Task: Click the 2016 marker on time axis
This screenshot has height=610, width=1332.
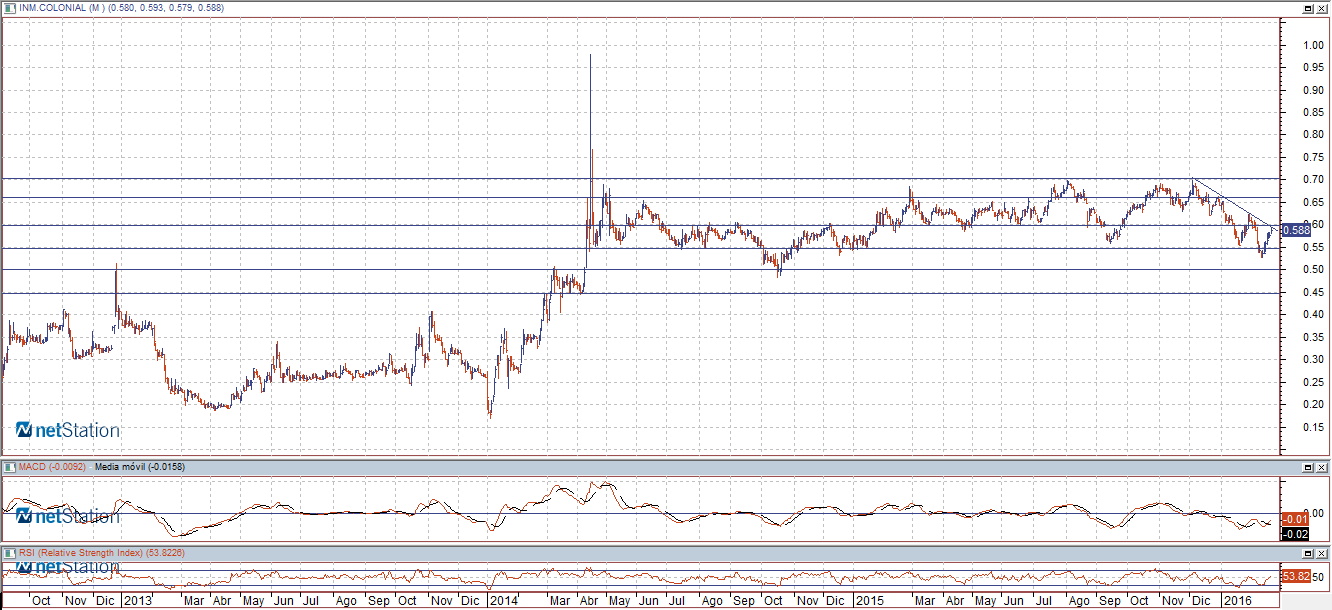Action: [1238, 601]
